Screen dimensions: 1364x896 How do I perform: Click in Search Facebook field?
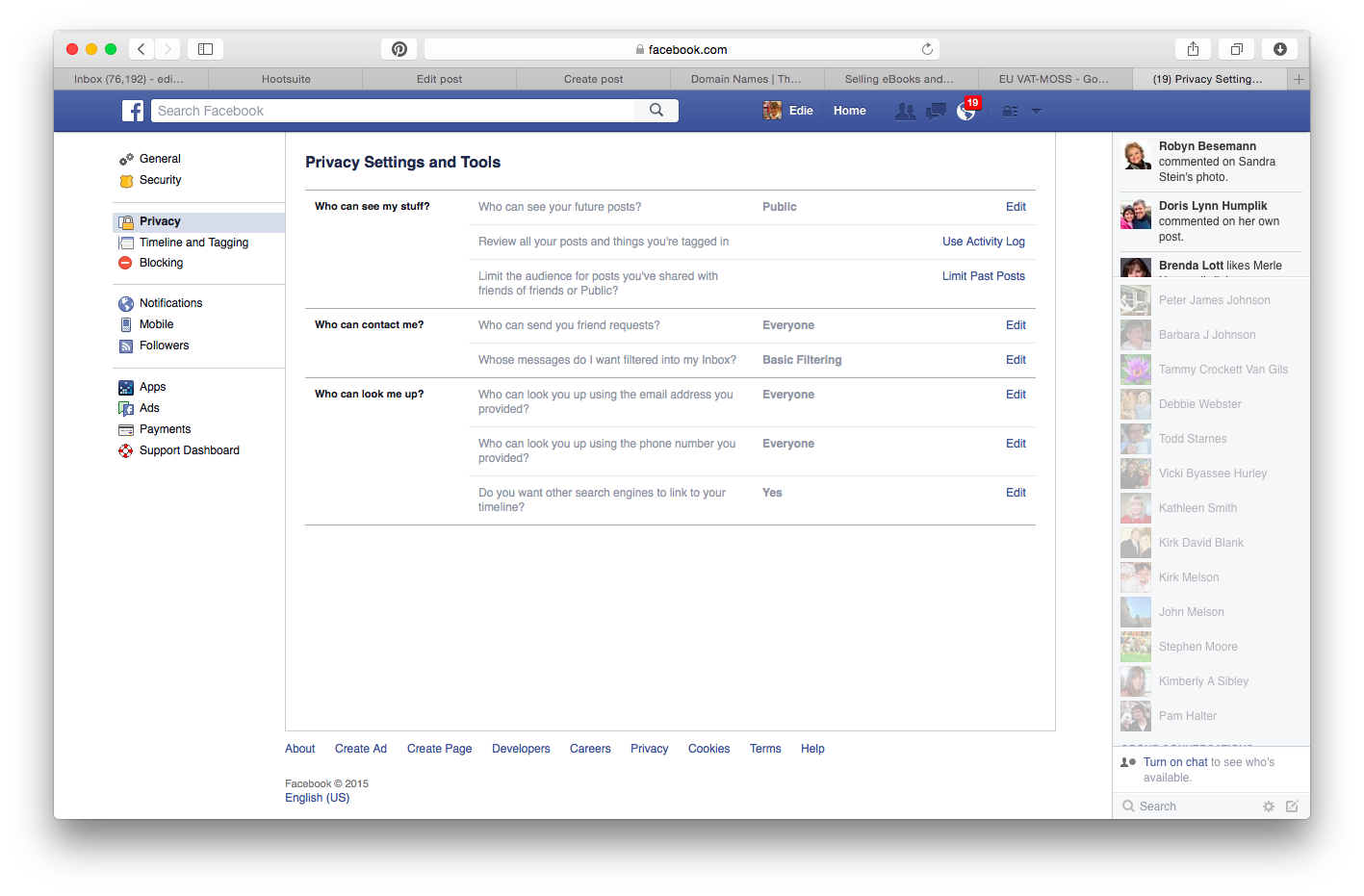(x=393, y=111)
